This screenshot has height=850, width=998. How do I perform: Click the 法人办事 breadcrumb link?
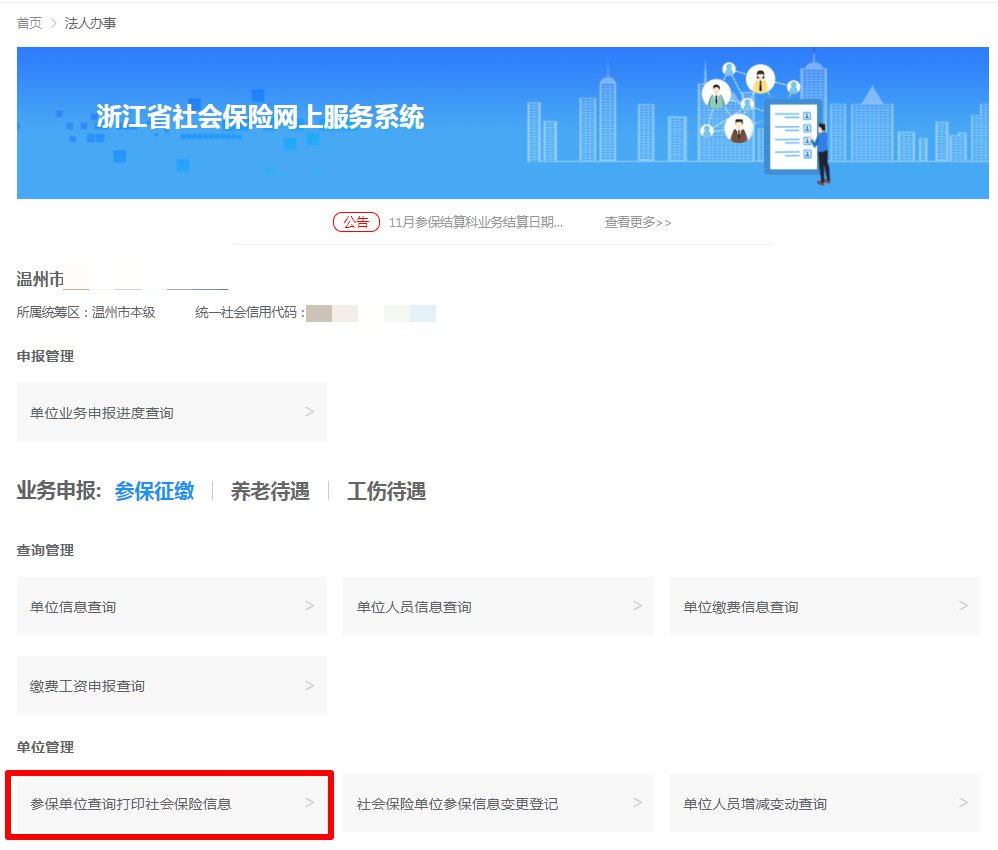point(90,22)
